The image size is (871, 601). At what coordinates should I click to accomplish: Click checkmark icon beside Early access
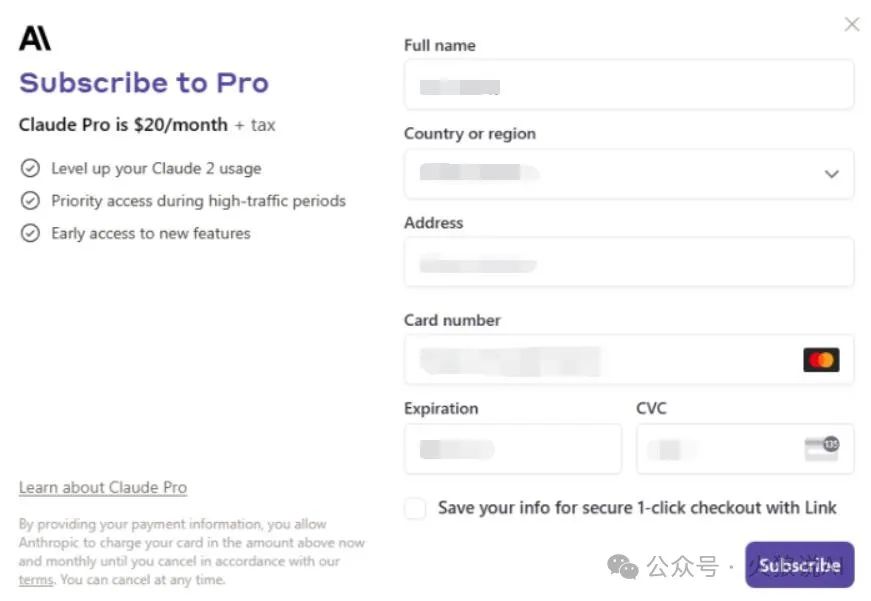(x=30, y=233)
